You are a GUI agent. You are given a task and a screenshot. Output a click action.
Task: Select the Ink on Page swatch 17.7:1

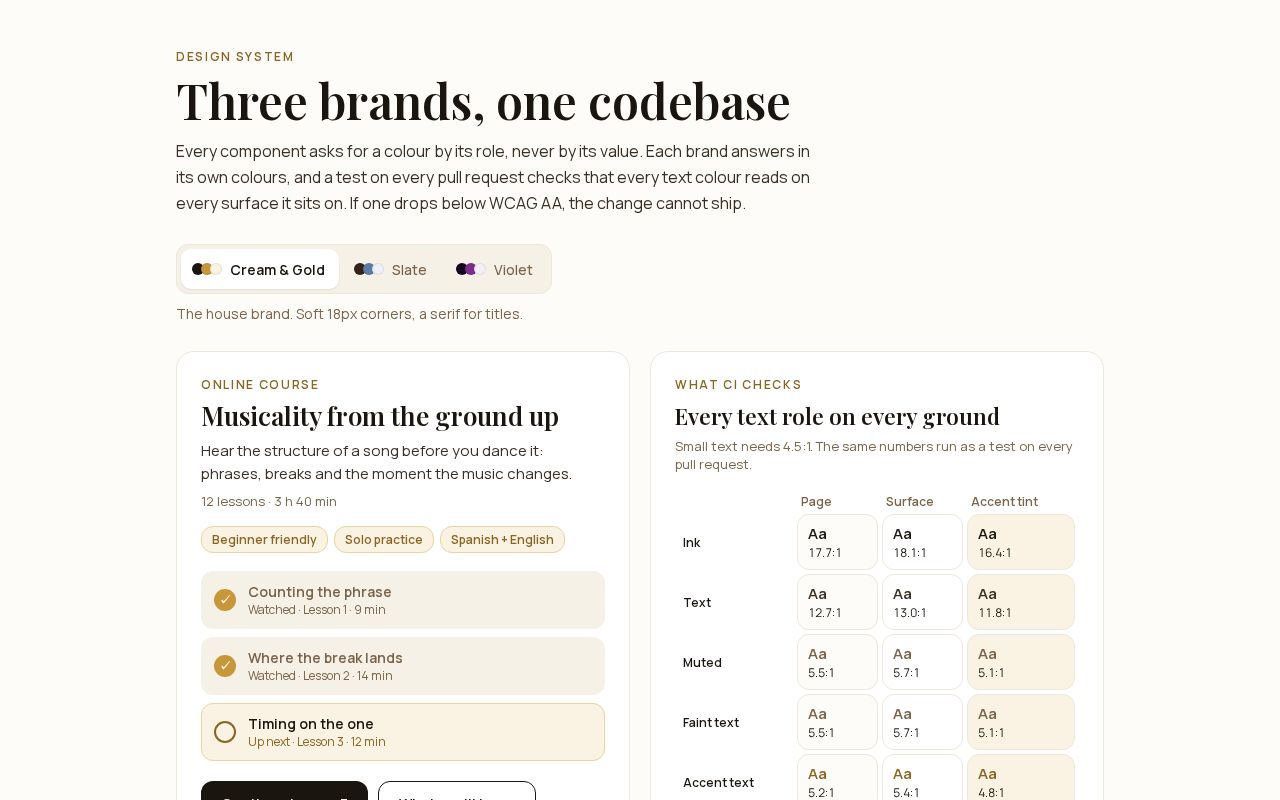[837, 542]
